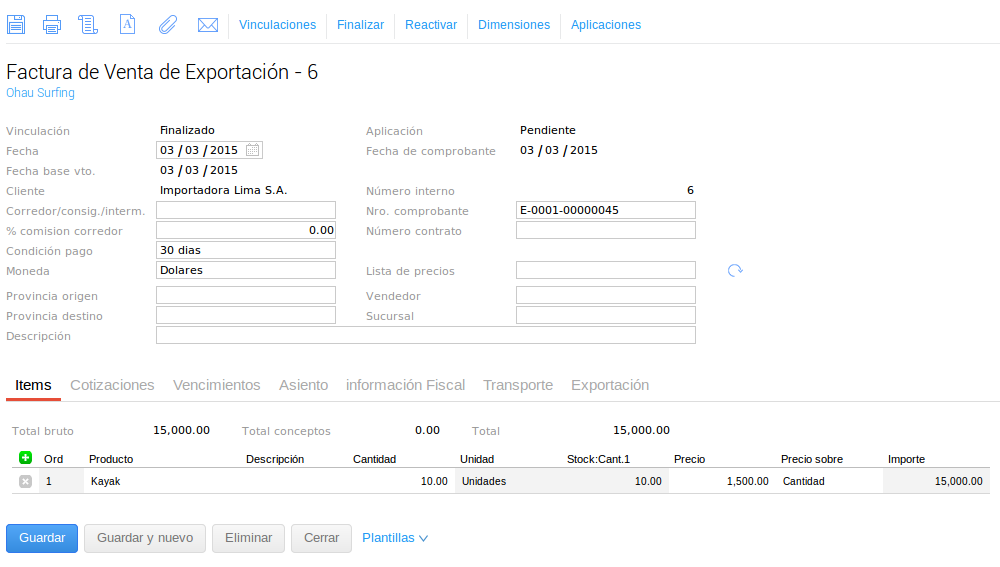
Task: Edit the % comision corredor field
Action: [x=246, y=230]
